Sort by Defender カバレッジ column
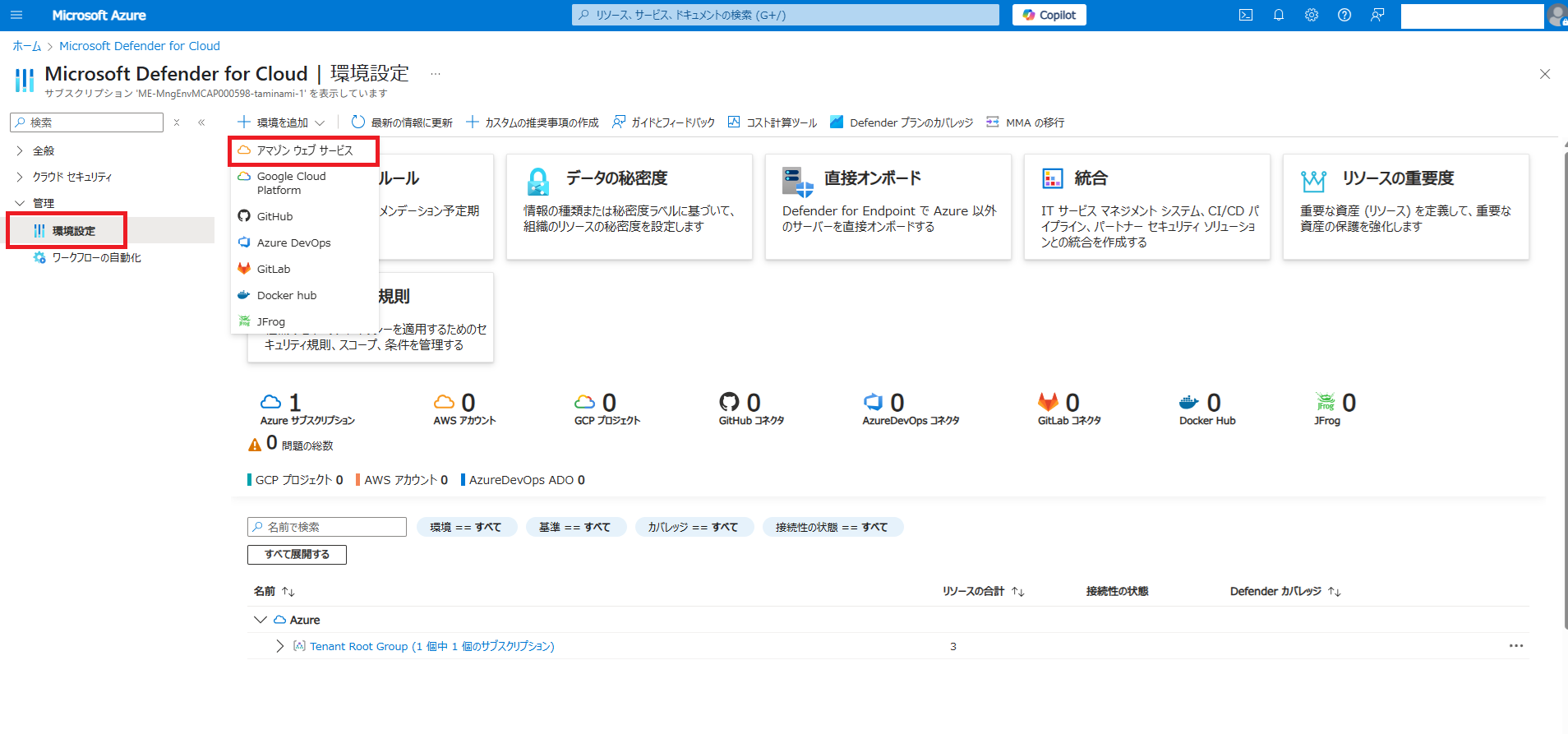This screenshot has width=1568, height=734. tap(1285, 591)
